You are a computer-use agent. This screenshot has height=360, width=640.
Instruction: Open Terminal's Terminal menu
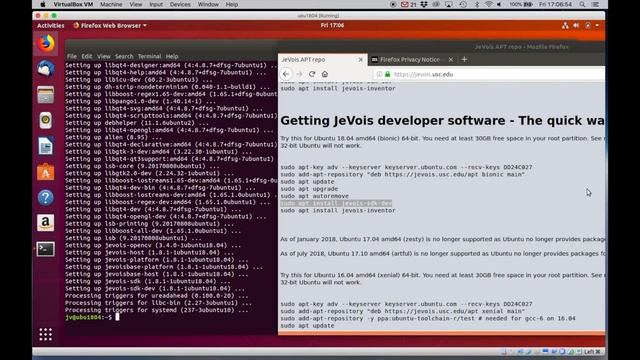coord(149,56)
